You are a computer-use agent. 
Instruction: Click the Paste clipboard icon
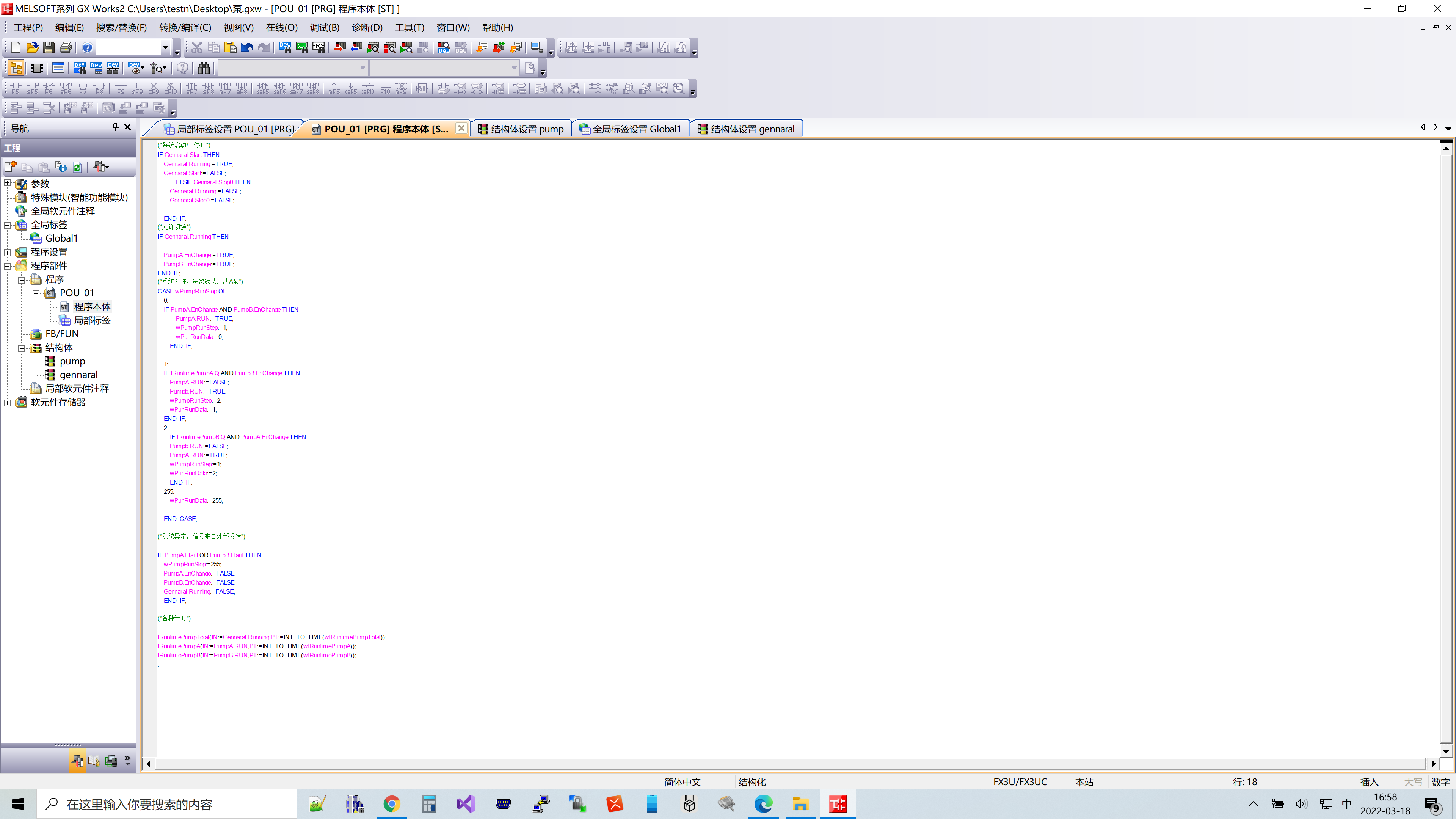click(230, 47)
